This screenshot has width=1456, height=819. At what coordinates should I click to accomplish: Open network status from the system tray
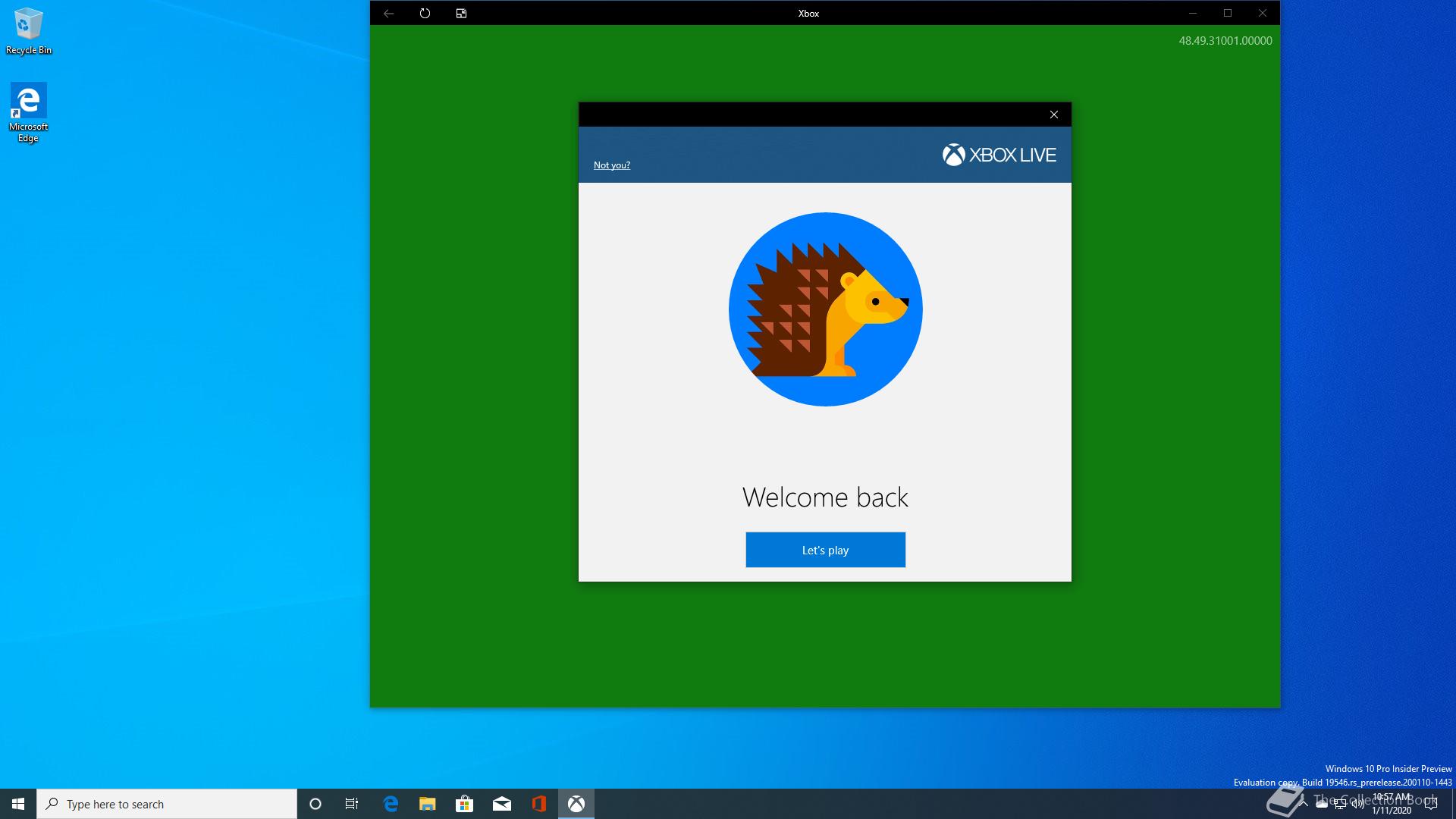[1340, 804]
